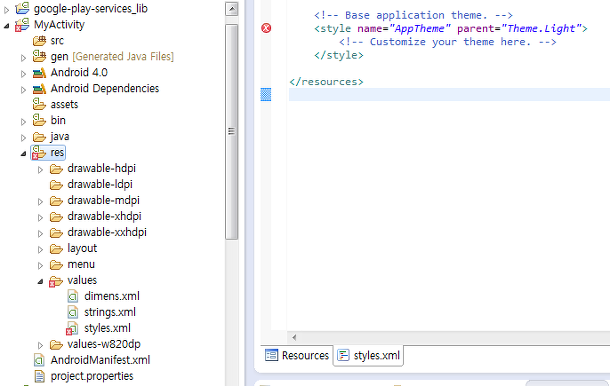This screenshot has height=386, width=610.
Task: Click the layout folder icon
Action: pyautogui.click(x=56, y=248)
